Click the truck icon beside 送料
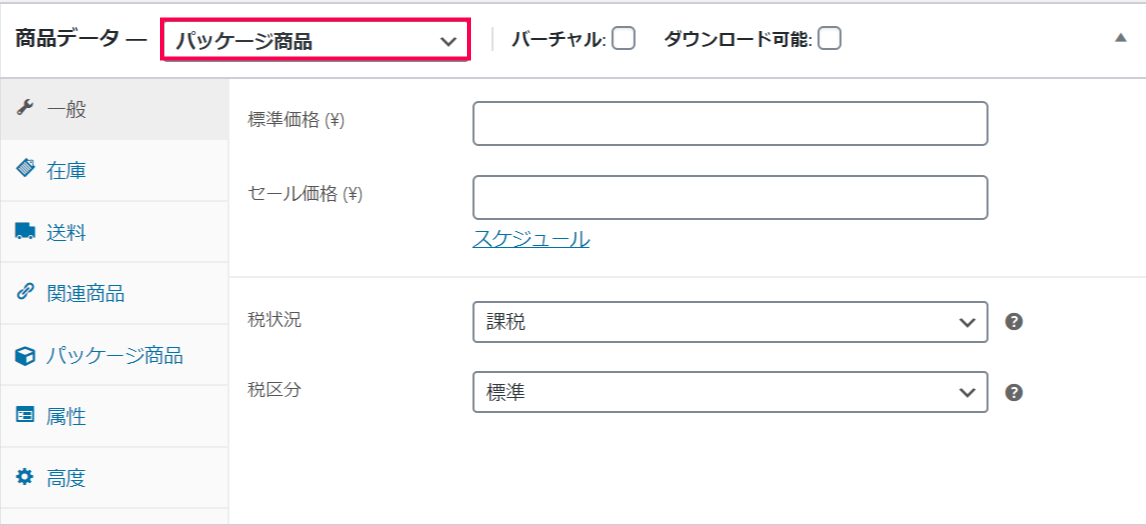 click(25, 232)
